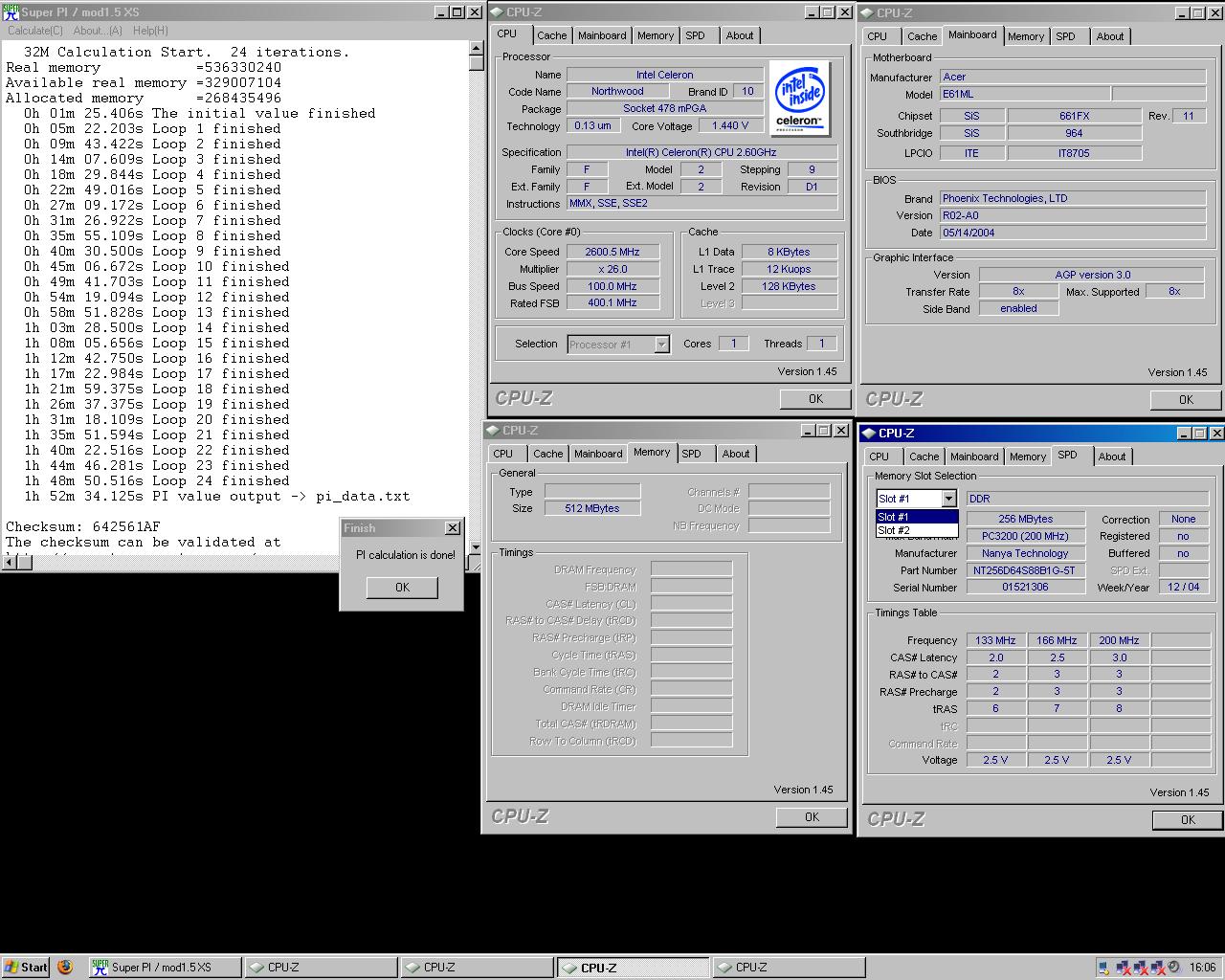This screenshot has height=980, width=1225.
Task: Open the Help(H) menu in Super PI
Action: click(x=150, y=31)
